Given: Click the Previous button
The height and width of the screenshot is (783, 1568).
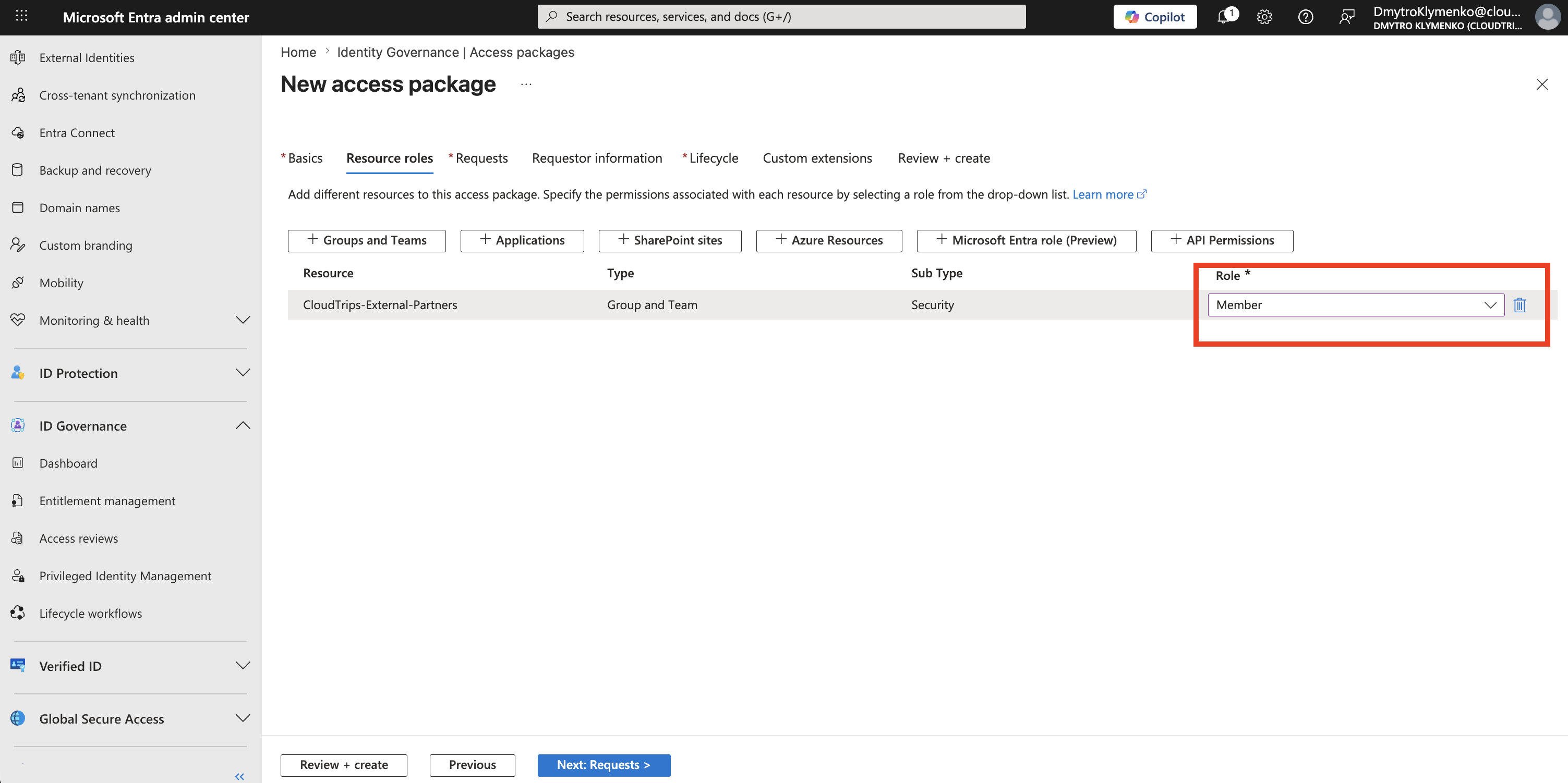Looking at the screenshot, I should [x=473, y=765].
